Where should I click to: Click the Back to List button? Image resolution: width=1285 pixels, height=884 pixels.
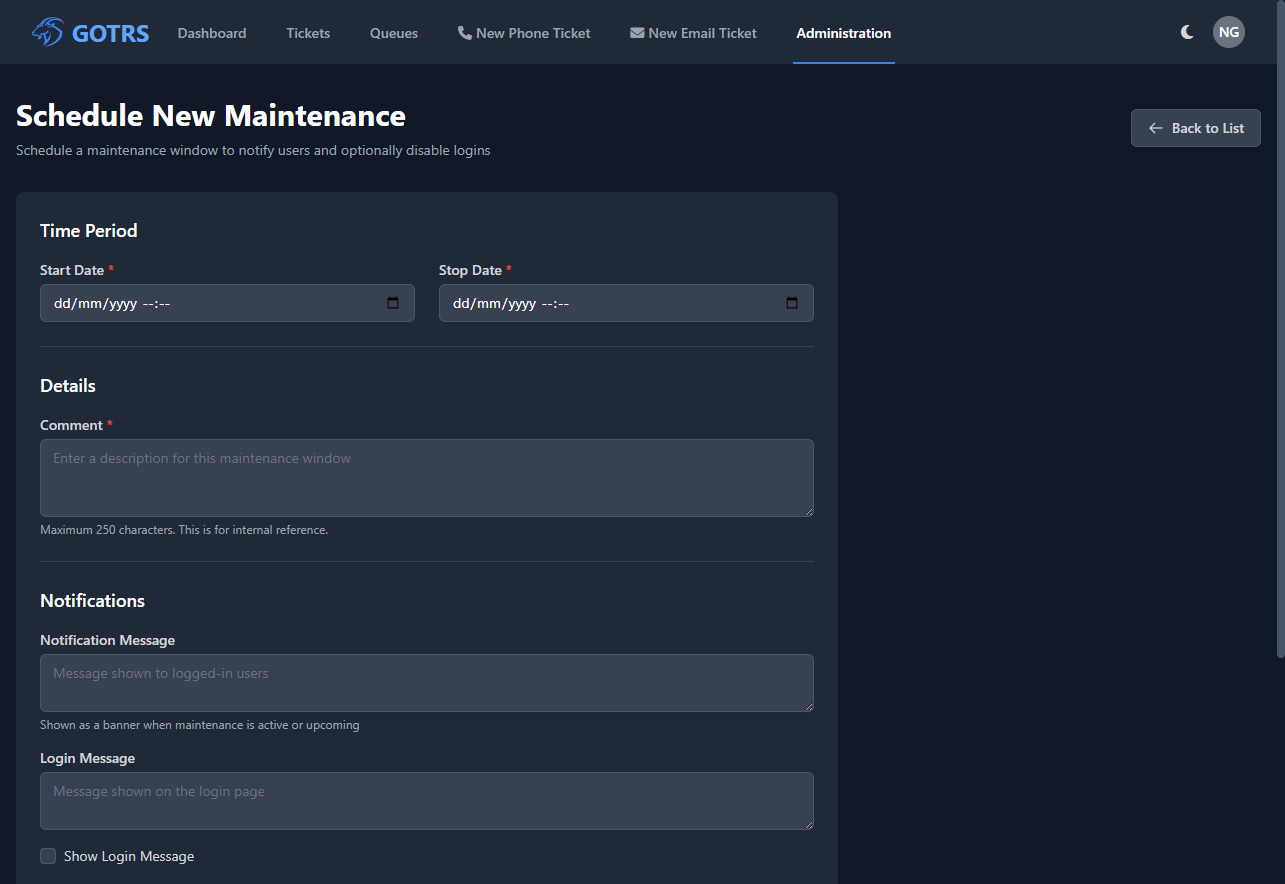coord(1195,127)
